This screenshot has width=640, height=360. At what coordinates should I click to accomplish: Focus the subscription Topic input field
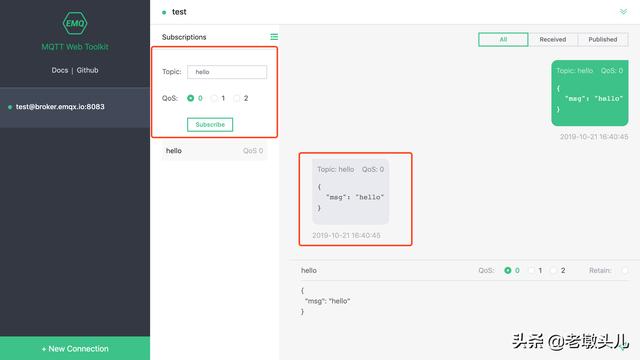[227, 72]
